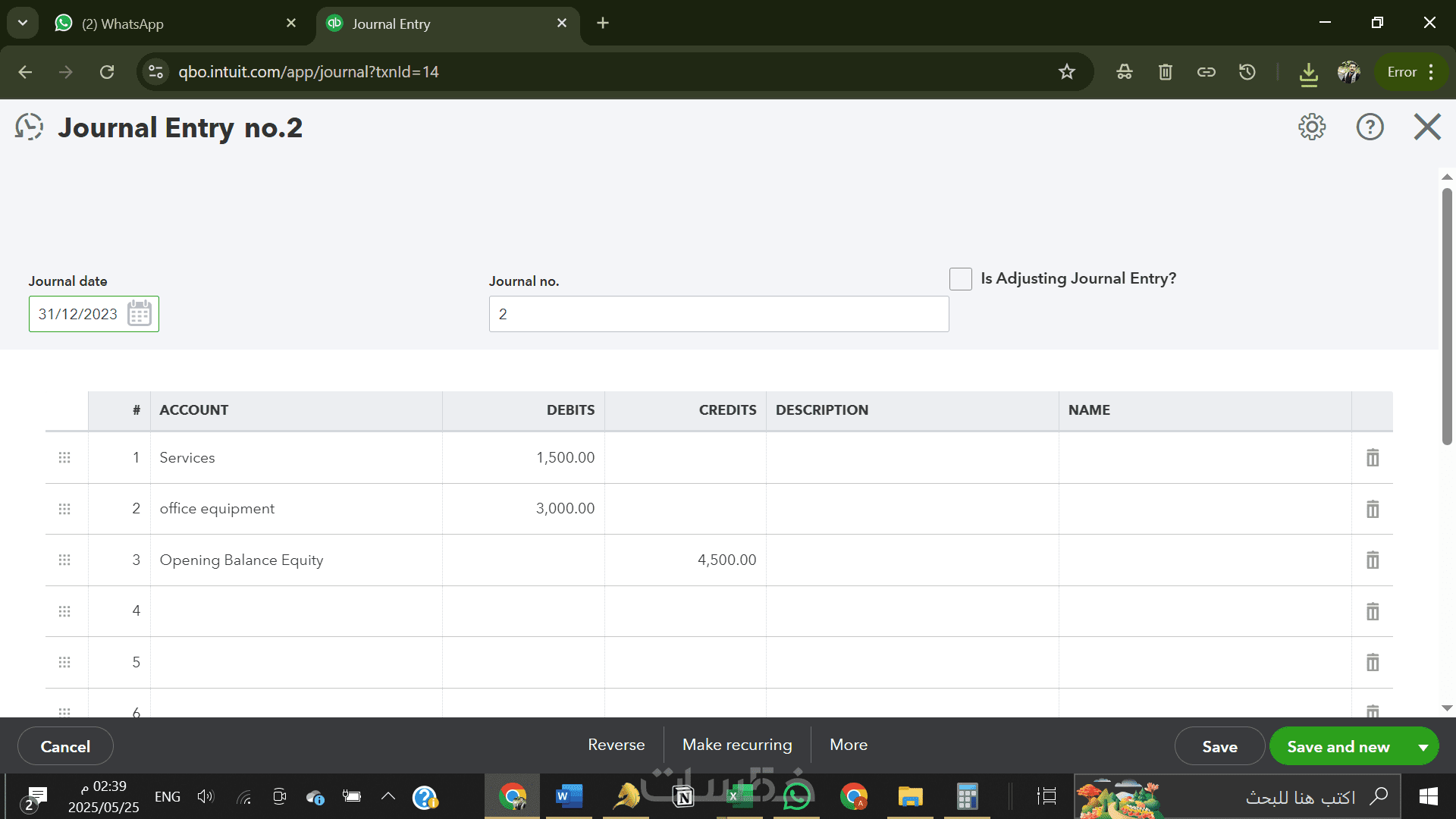Click the Journal no. input field
Viewport: 1456px width, 819px height.
click(x=718, y=314)
